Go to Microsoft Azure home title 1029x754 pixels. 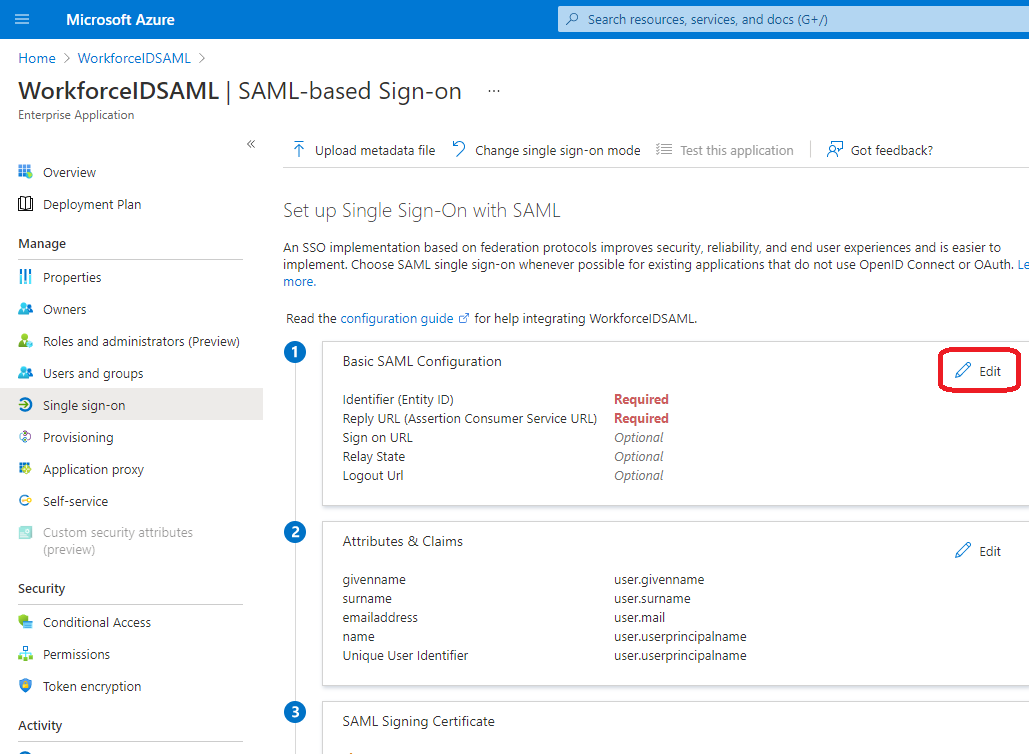(x=120, y=20)
